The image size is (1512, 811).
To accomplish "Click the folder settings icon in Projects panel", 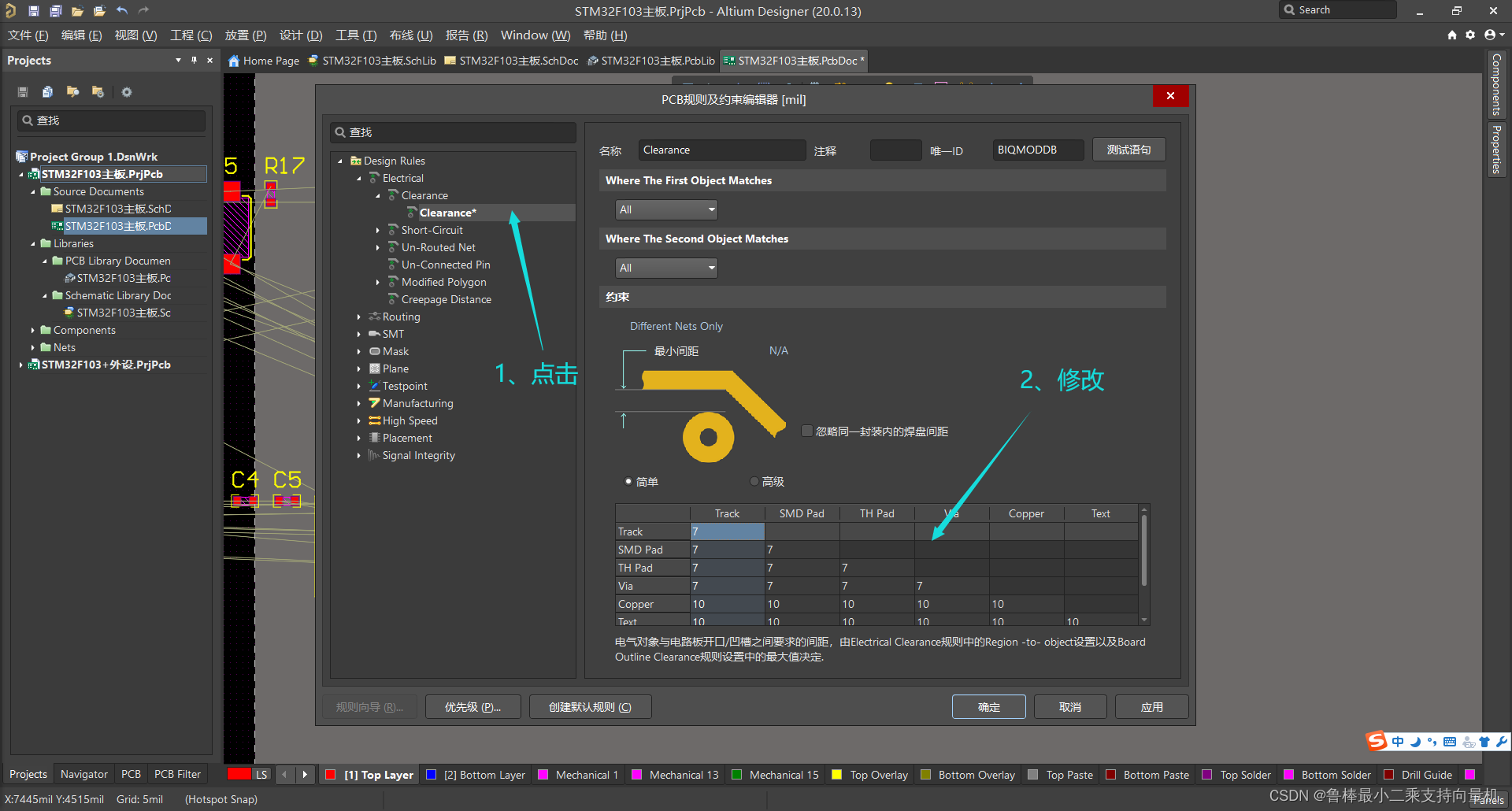I will tap(98, 92).
